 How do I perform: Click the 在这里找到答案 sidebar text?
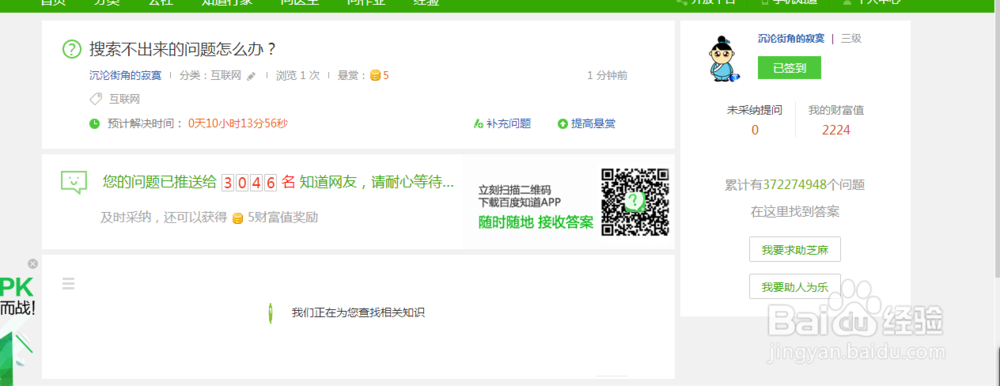pyautogui.click(x=795, y=212)
